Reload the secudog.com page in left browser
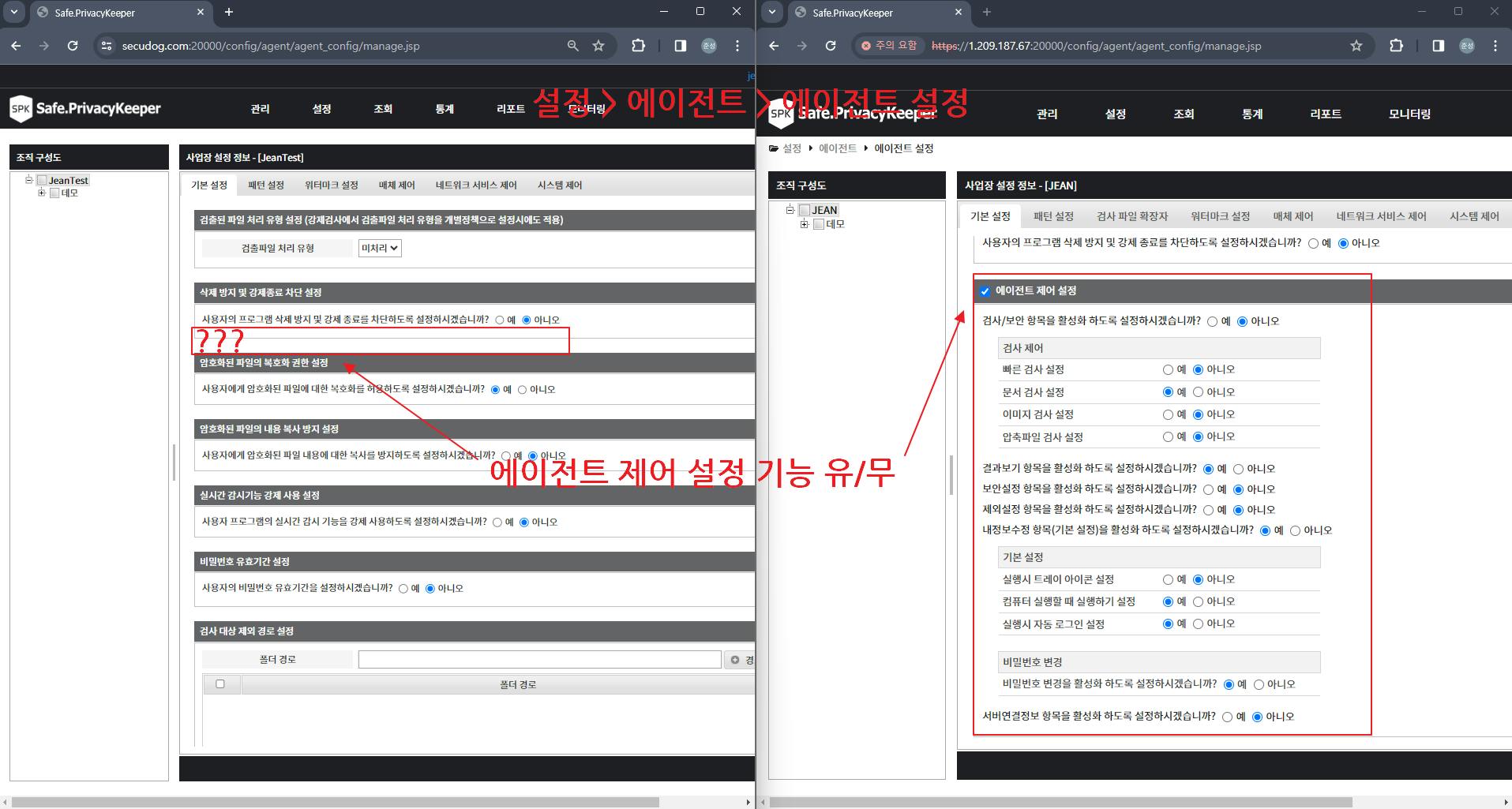 click(72, 46)
